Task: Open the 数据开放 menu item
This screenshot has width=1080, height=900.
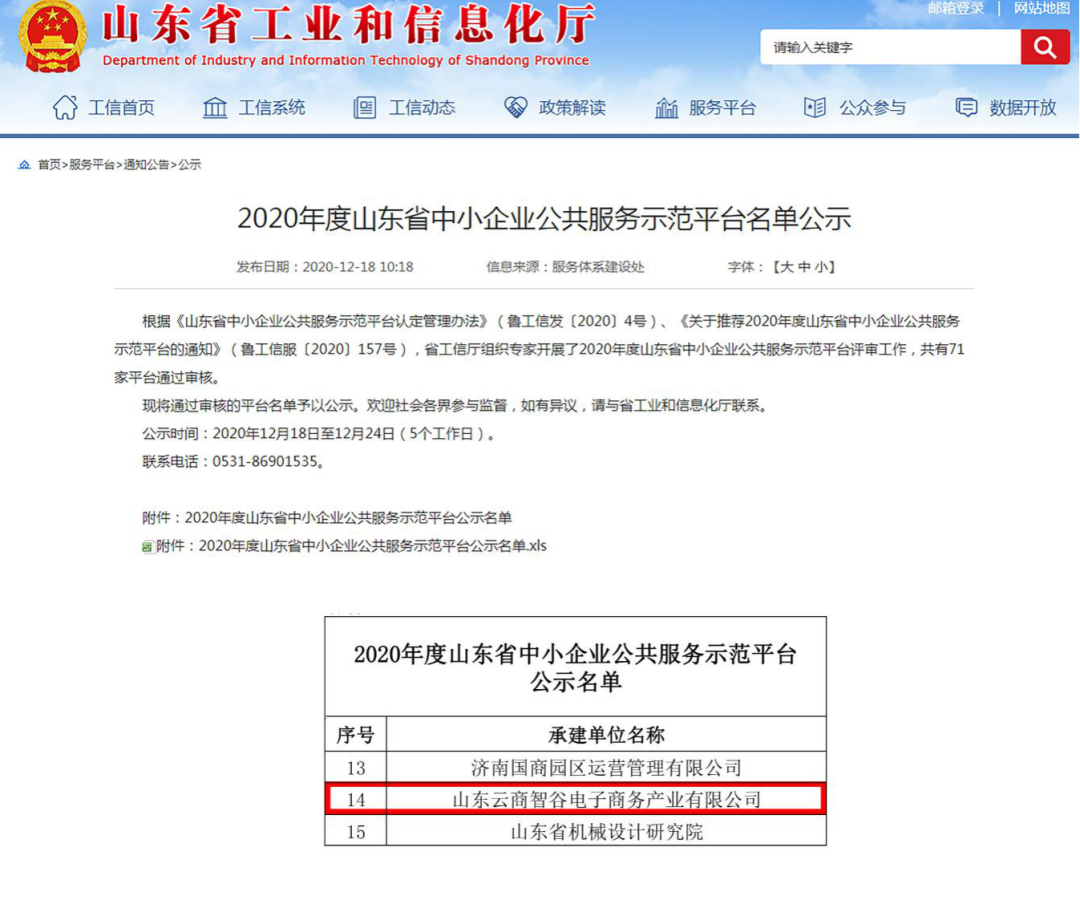Action: pyautogui.click(x=1022, y=107)
